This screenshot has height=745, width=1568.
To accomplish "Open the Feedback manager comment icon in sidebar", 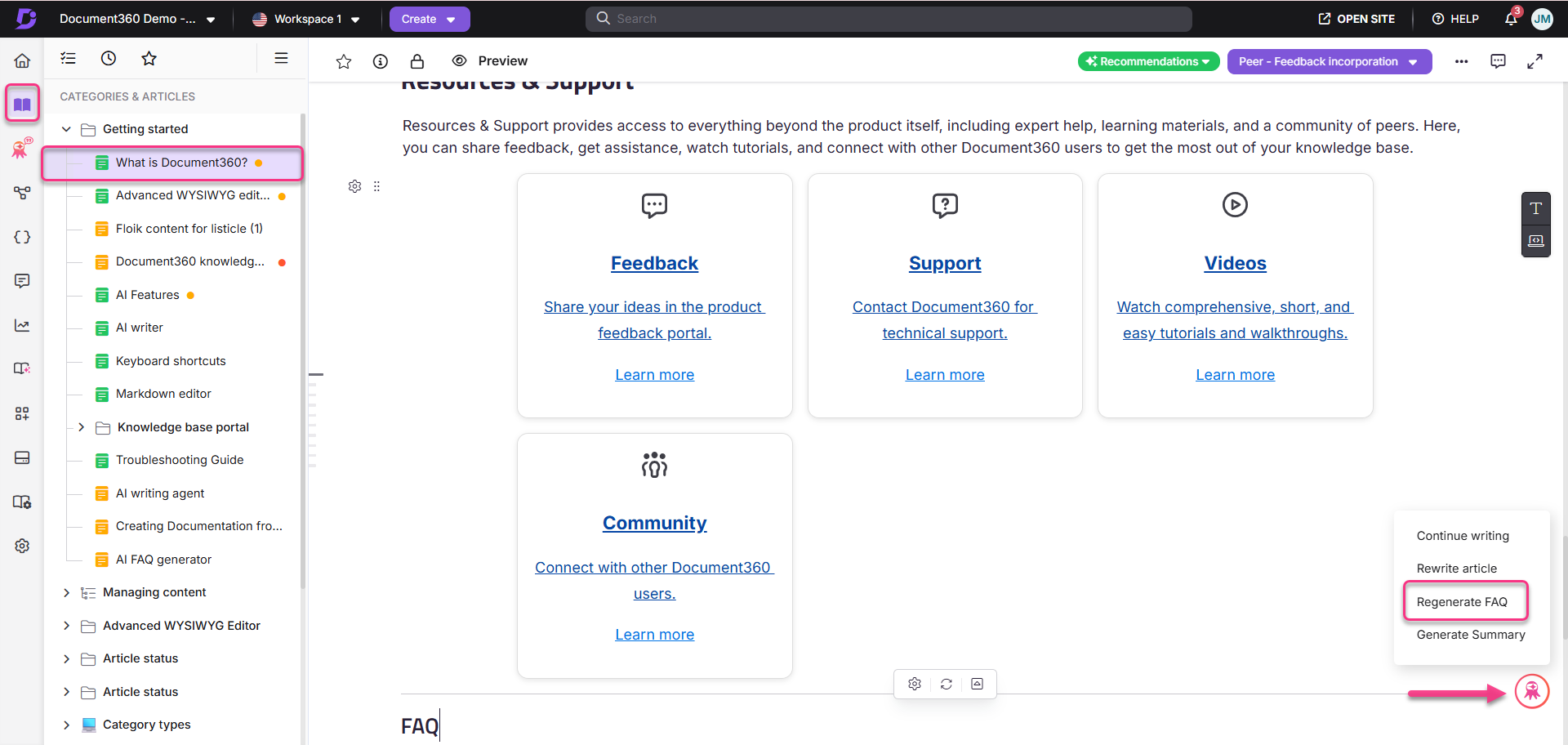I will click(x=22, y=280).
